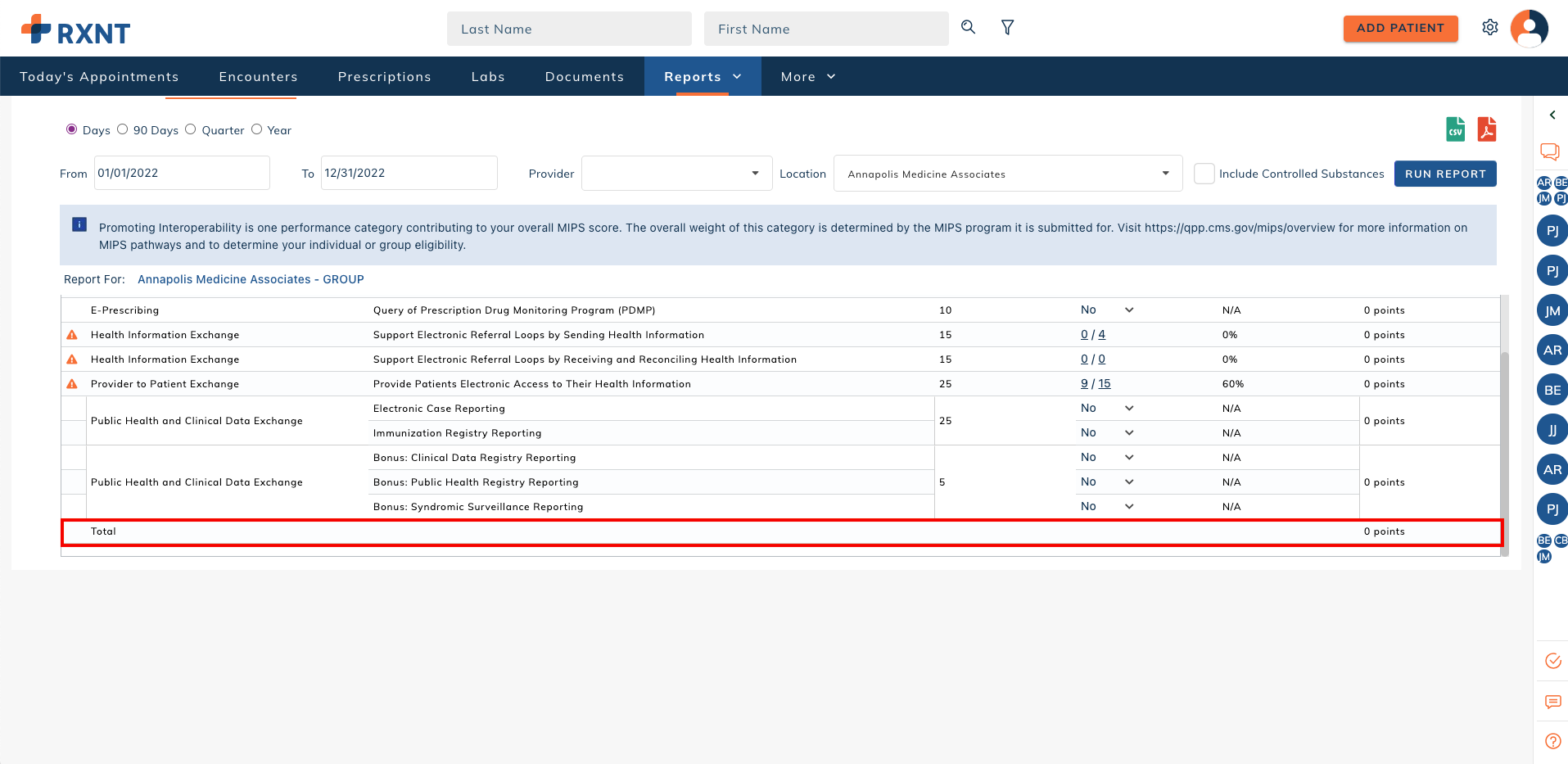Collapse the right sidebar chevron
This screenshot has height=764, width=1568.
(x=1552, y=115)
